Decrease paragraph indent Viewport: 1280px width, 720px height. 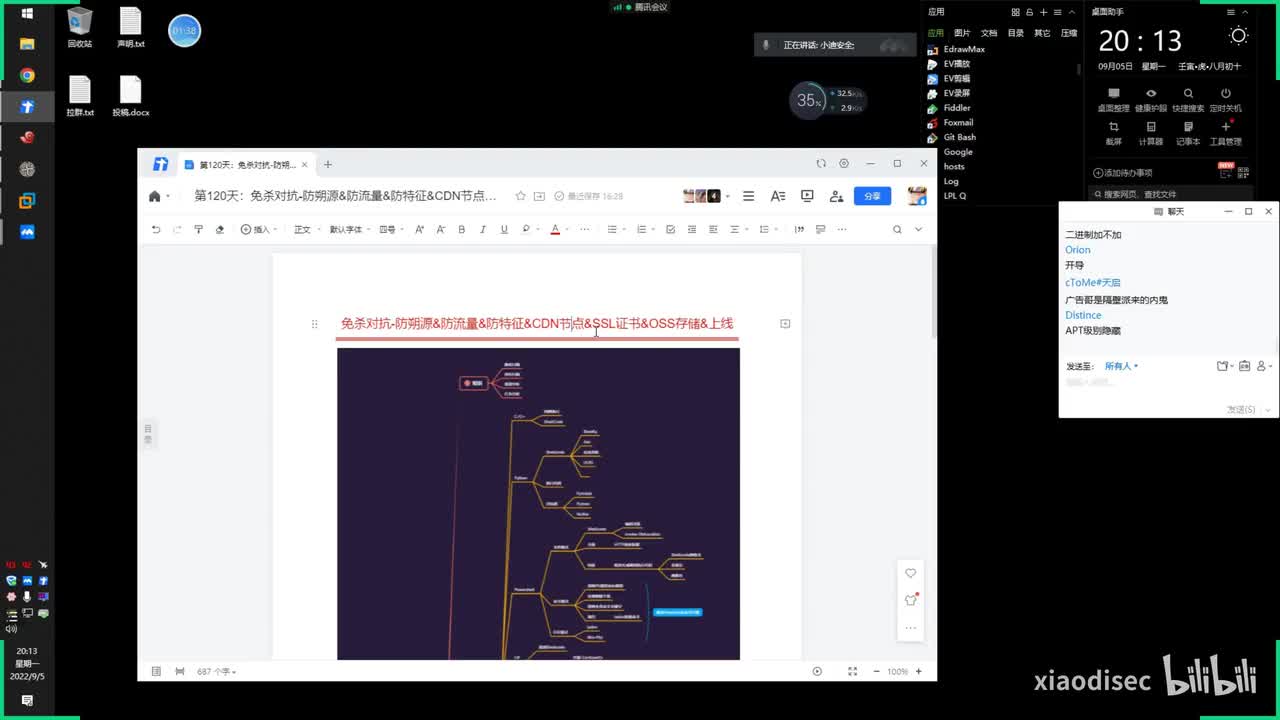[692, 229]
